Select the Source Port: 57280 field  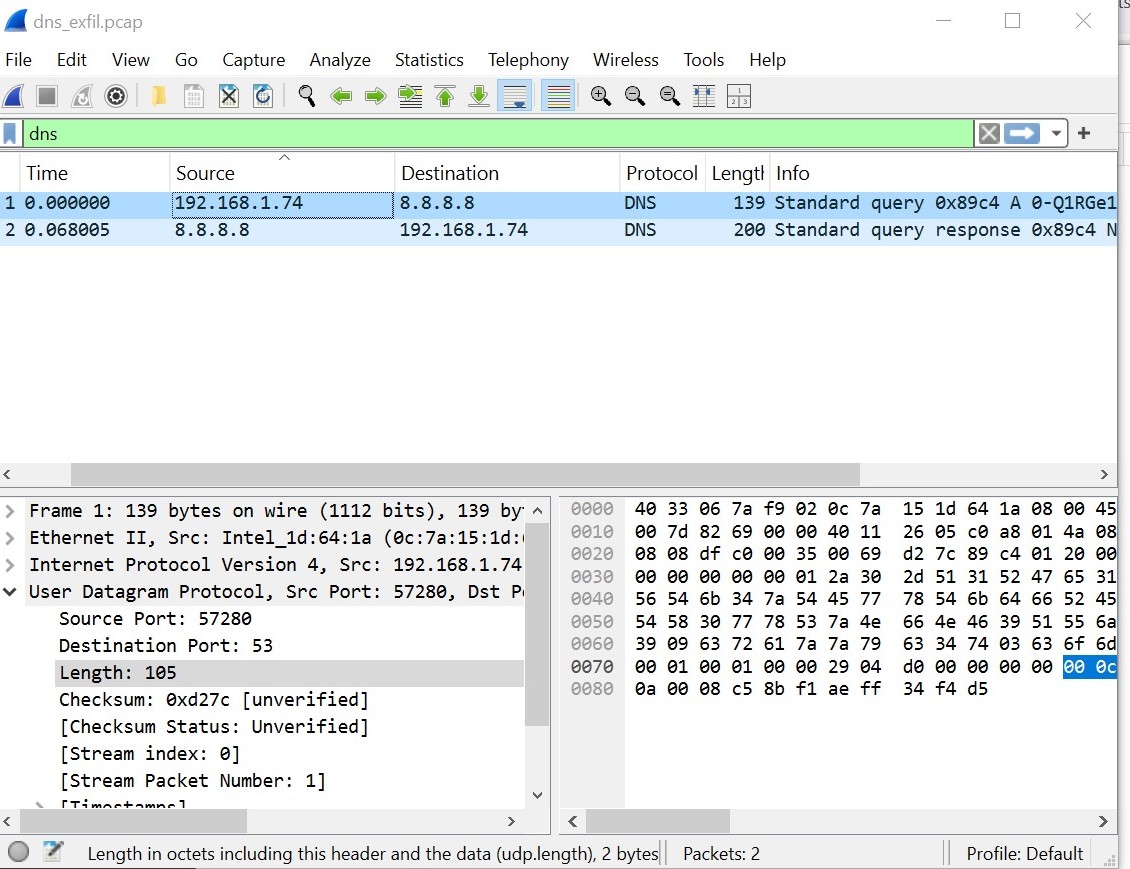155,619
